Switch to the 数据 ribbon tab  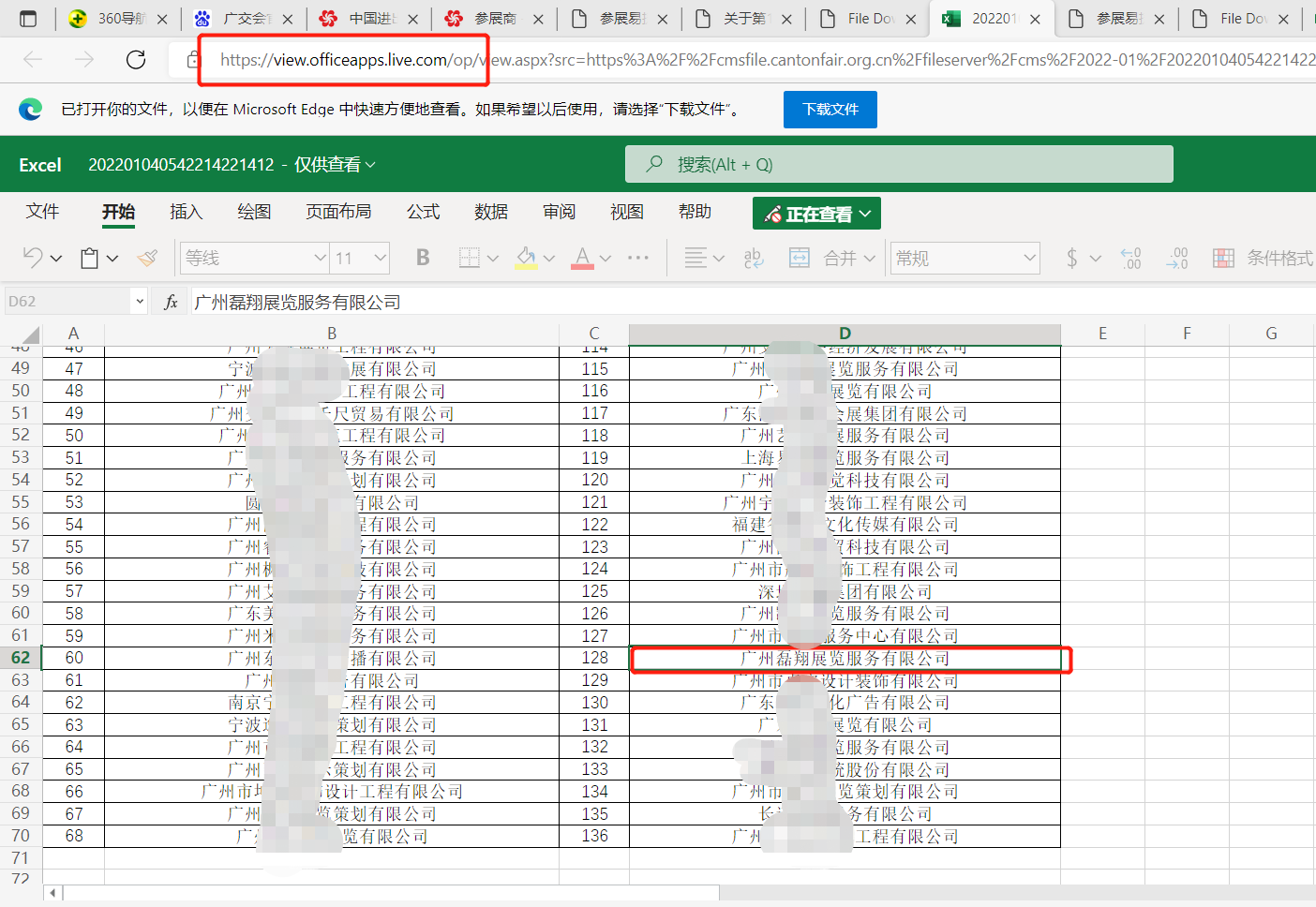coord(491,212)
